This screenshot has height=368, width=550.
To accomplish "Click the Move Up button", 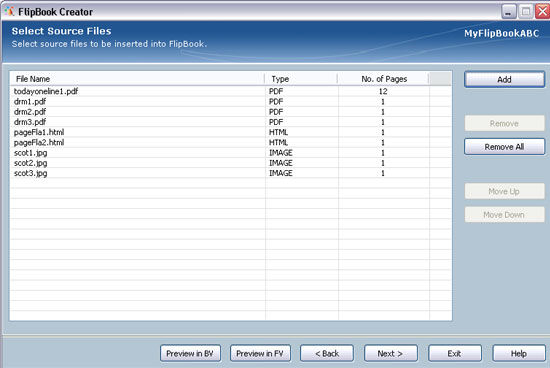I will point(504,191).
